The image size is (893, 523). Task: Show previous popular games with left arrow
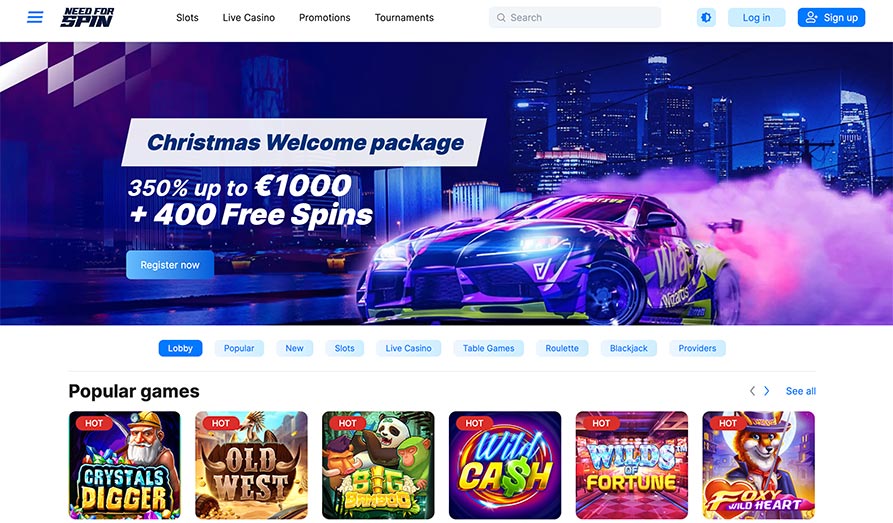pyautogui.click(x=752, y=391)
